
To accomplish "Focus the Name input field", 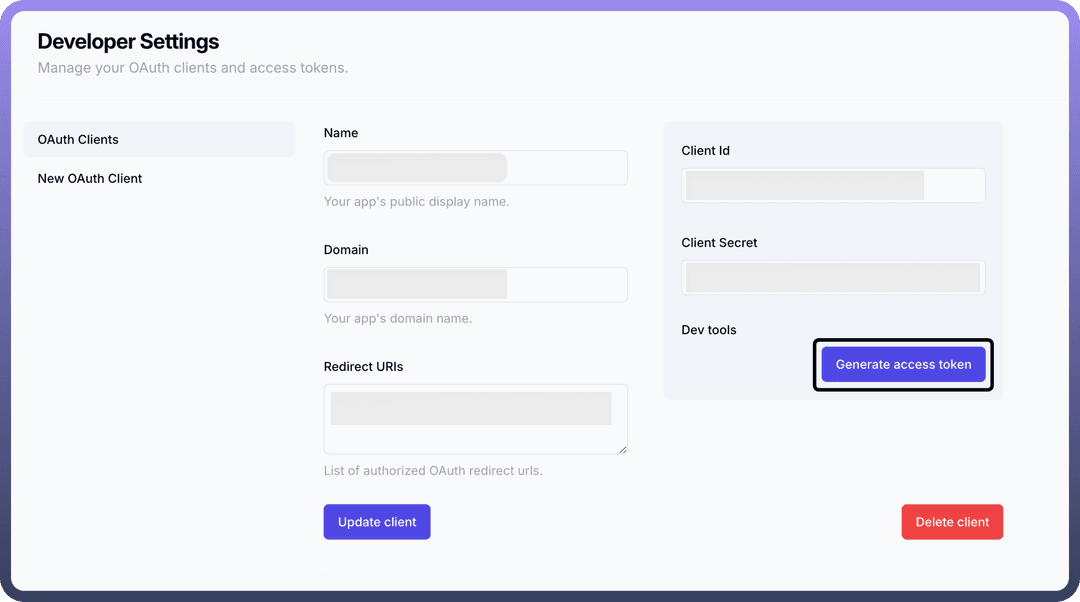I will (475, 168).
